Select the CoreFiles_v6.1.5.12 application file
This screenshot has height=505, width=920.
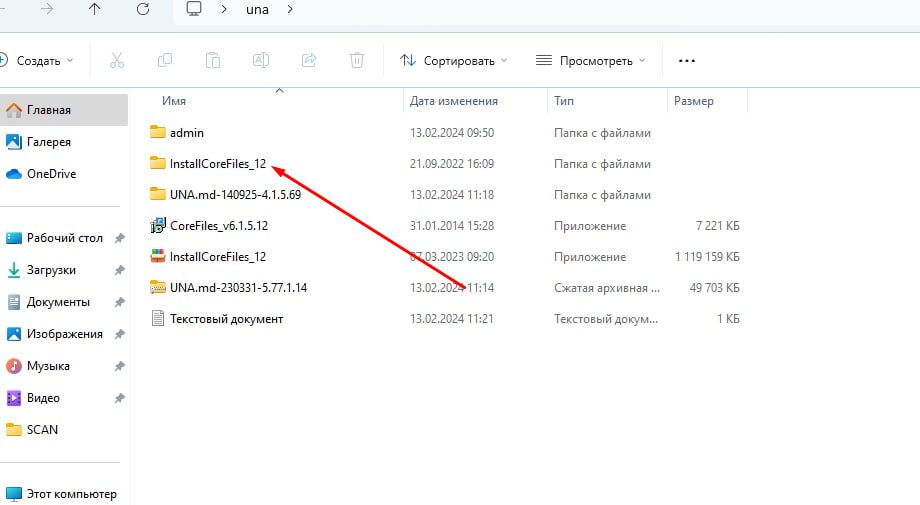(x=219, y=226)
